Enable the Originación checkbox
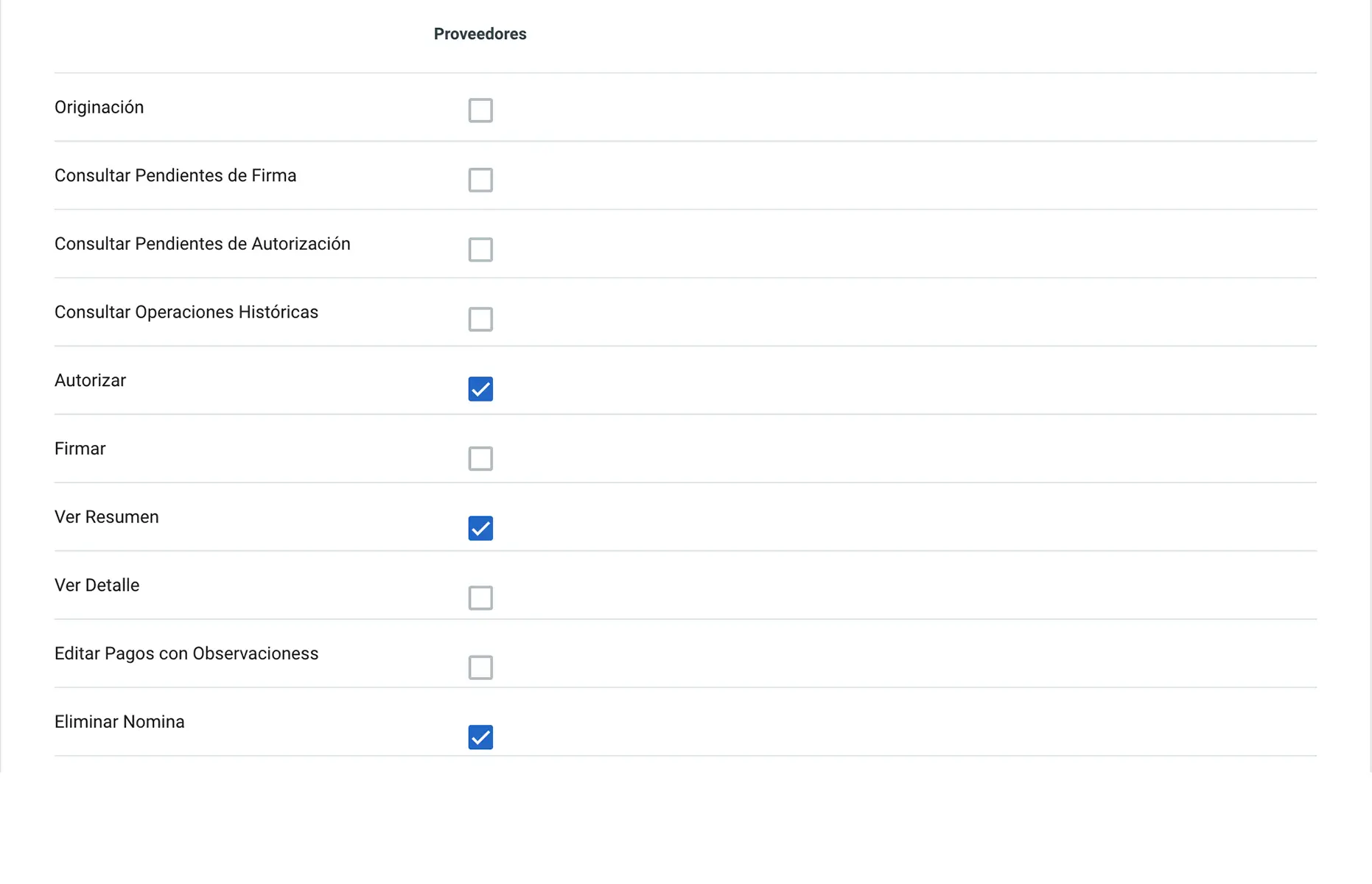Screen dimensions: 1372x884 coord(480,110)
